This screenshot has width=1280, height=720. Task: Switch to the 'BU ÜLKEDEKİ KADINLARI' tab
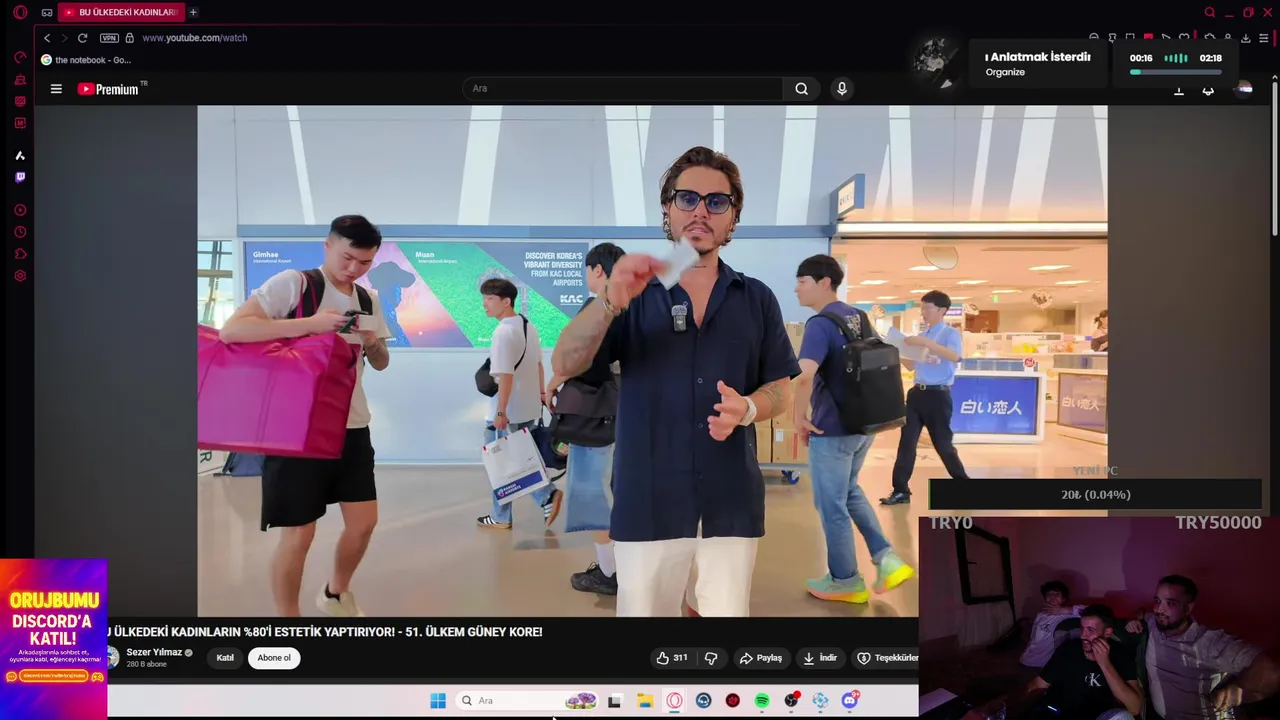coord(121,12)
